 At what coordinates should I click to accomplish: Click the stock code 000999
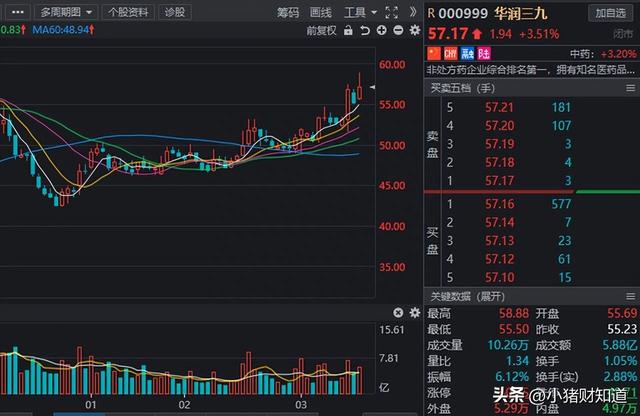click(x=463, y=13)
